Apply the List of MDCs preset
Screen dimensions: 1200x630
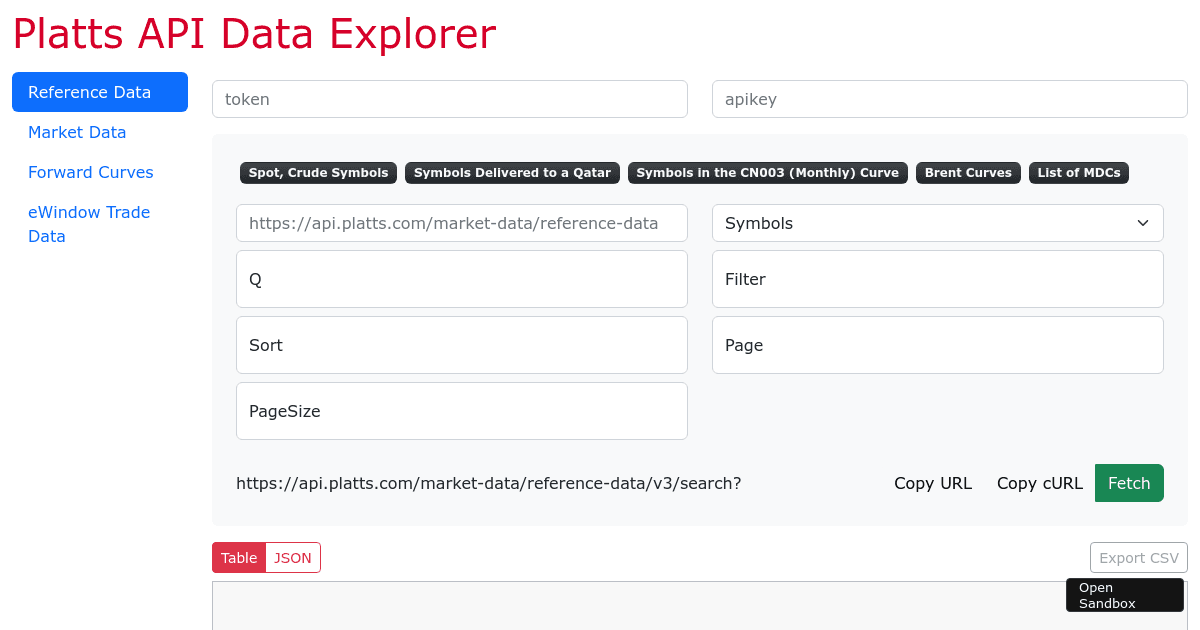[1079, 172]
